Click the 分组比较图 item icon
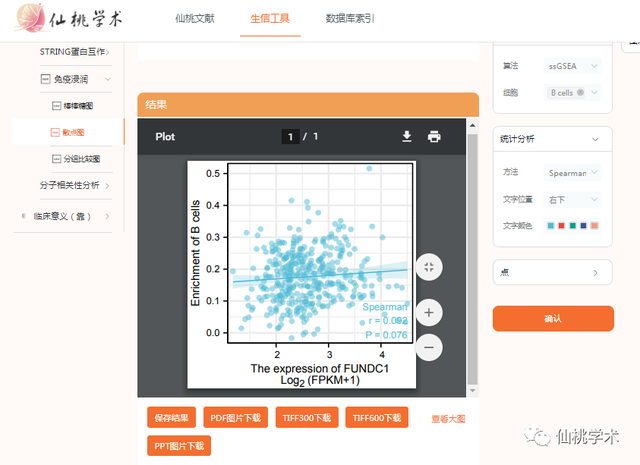Viewport: 640px width, 465px height. coord(56,159)
